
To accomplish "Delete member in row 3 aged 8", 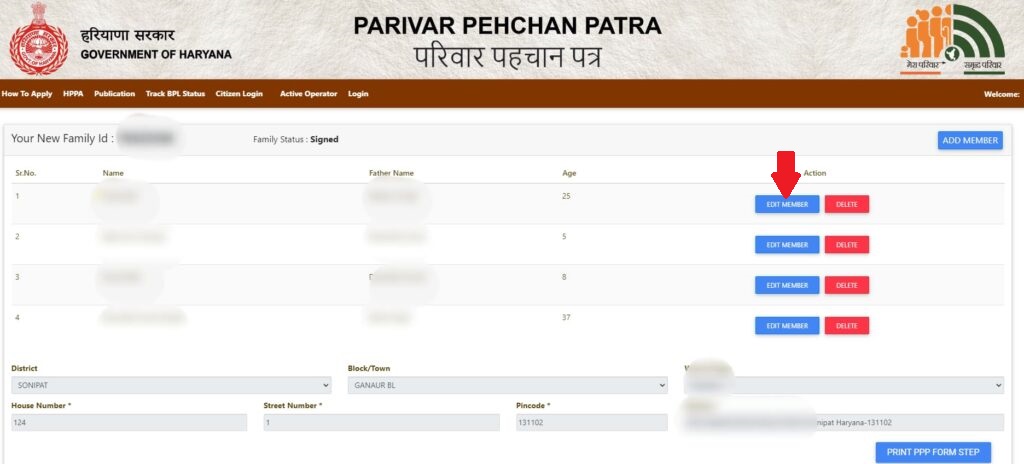I will click(846, 286).
